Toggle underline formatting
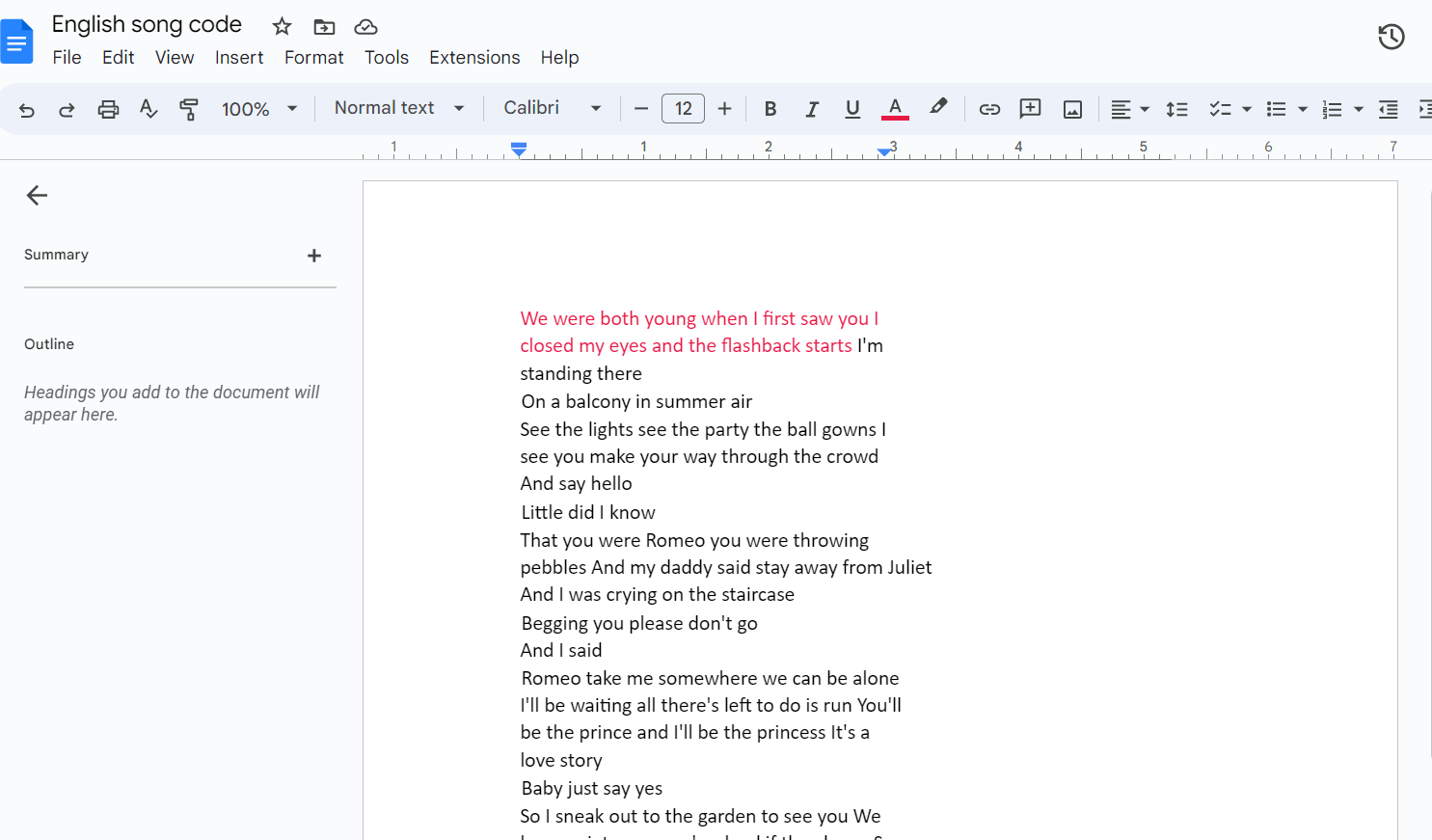1432x840 pixels. tap(852, 108)
